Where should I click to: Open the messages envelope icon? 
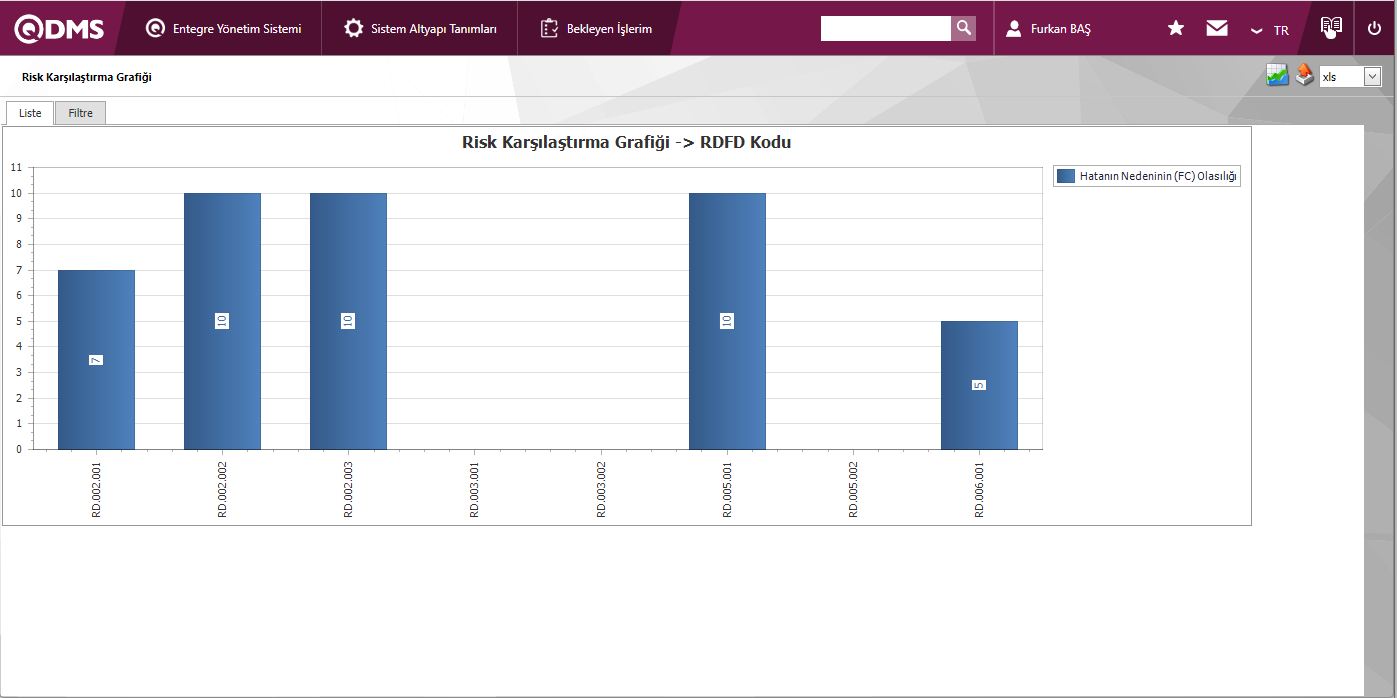(1217, 29)
